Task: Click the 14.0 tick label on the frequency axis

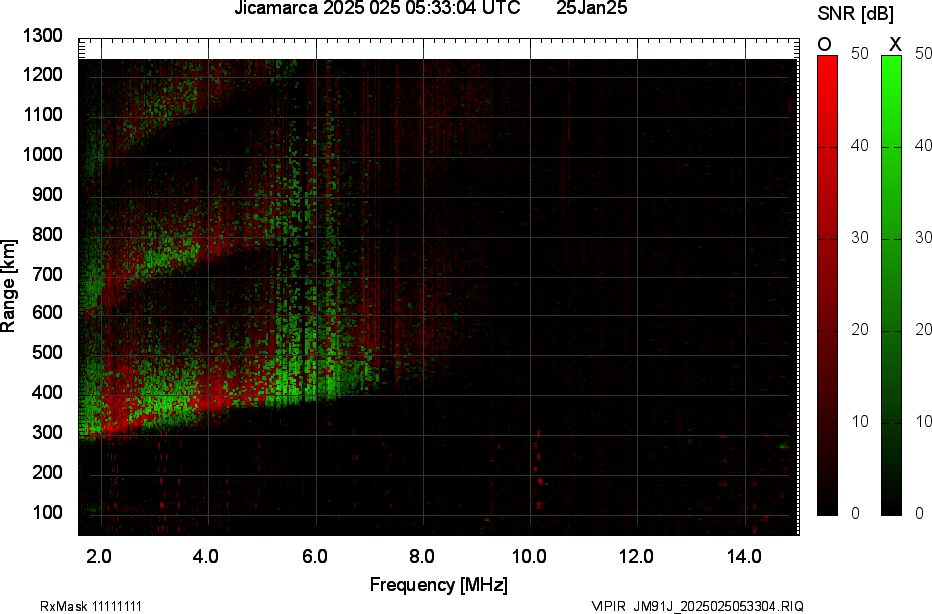Action: (x=744, y=557)
